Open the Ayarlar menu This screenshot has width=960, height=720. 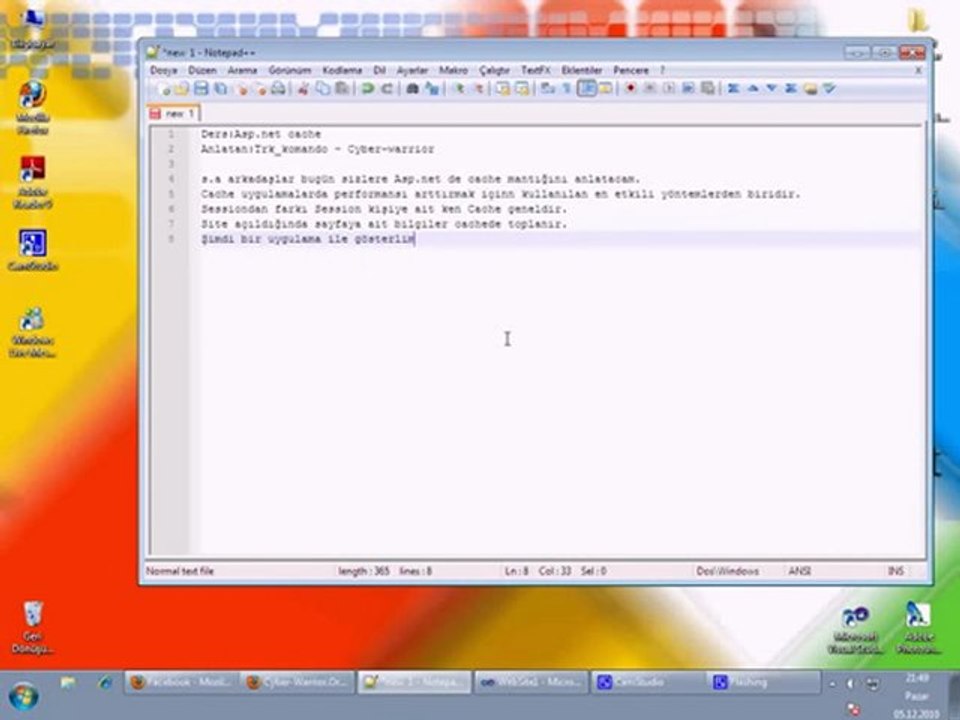click(412, 70)
